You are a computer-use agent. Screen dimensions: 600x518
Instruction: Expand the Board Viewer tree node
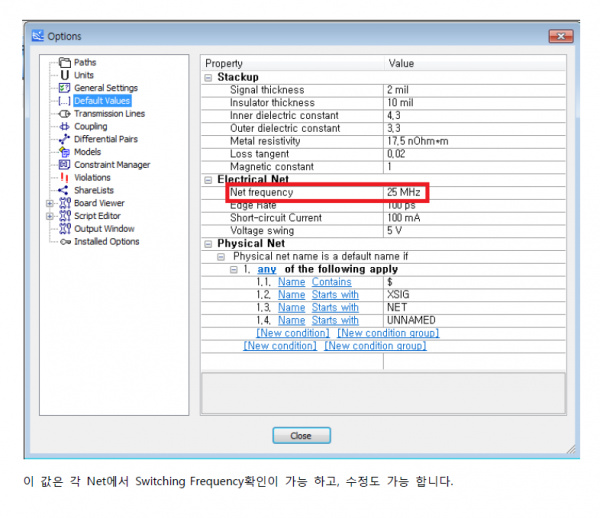click(x=50, y=203)
